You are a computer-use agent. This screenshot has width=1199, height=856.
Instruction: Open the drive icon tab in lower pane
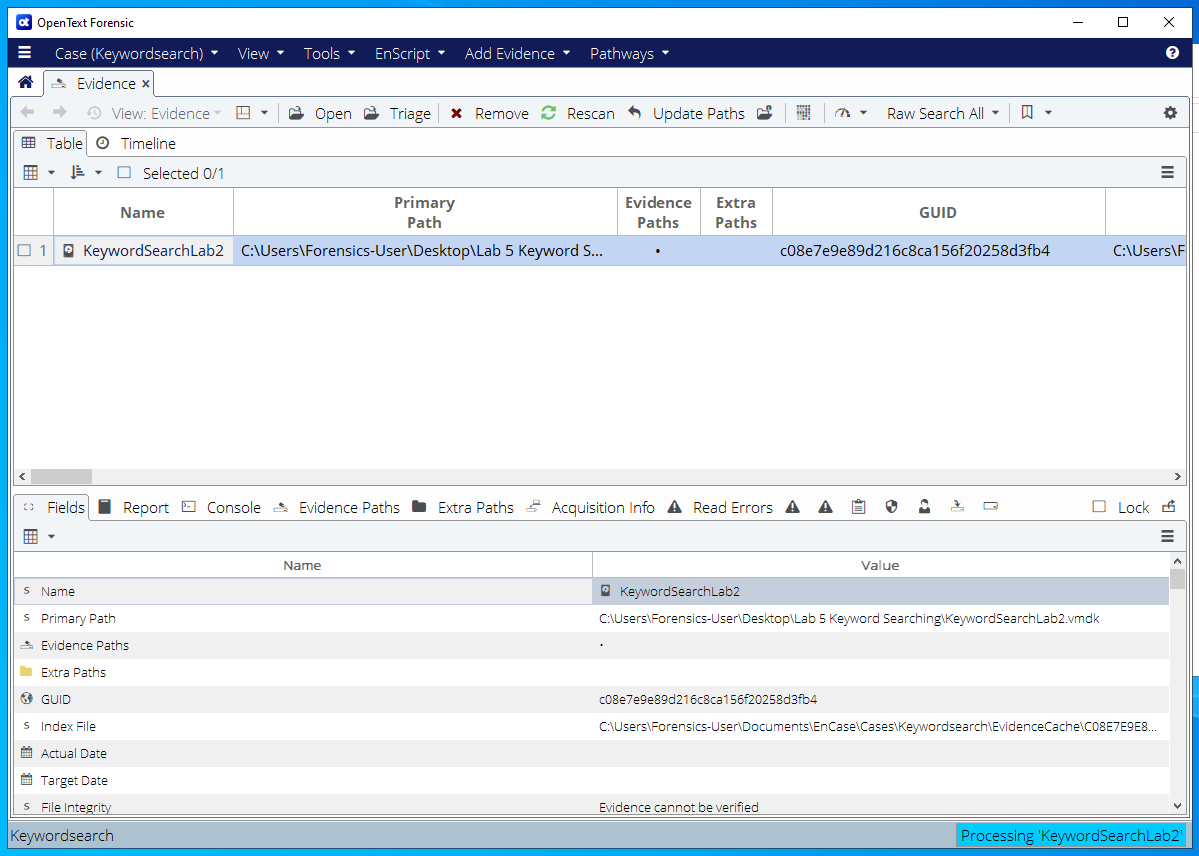(x=991, y=506)
